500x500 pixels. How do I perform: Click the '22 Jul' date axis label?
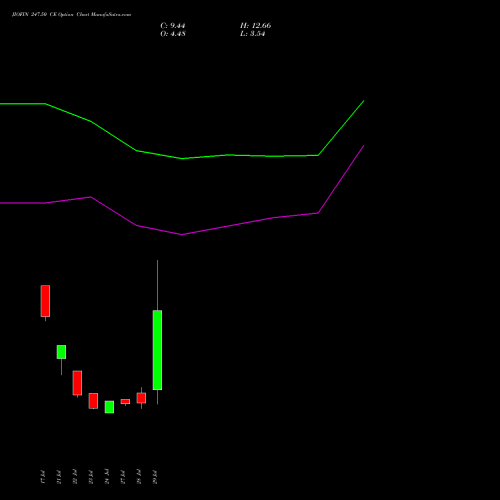click(x=75, y=477)
